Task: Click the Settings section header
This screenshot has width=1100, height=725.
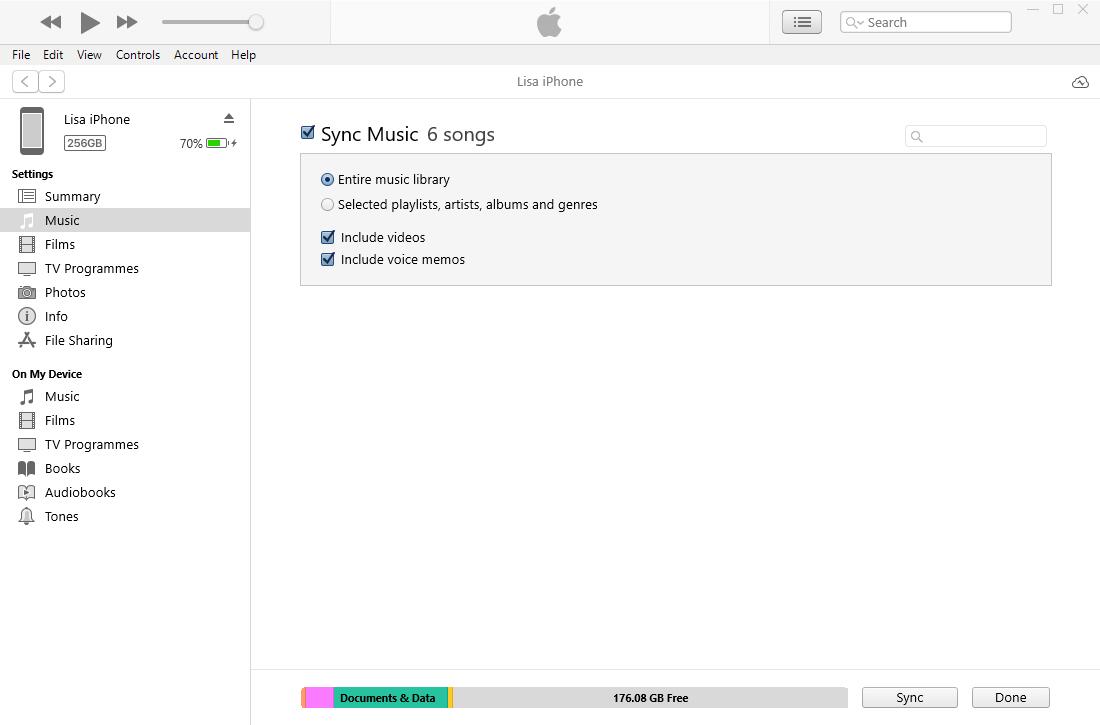Action: pyautogui.click(x=32, y=174)
